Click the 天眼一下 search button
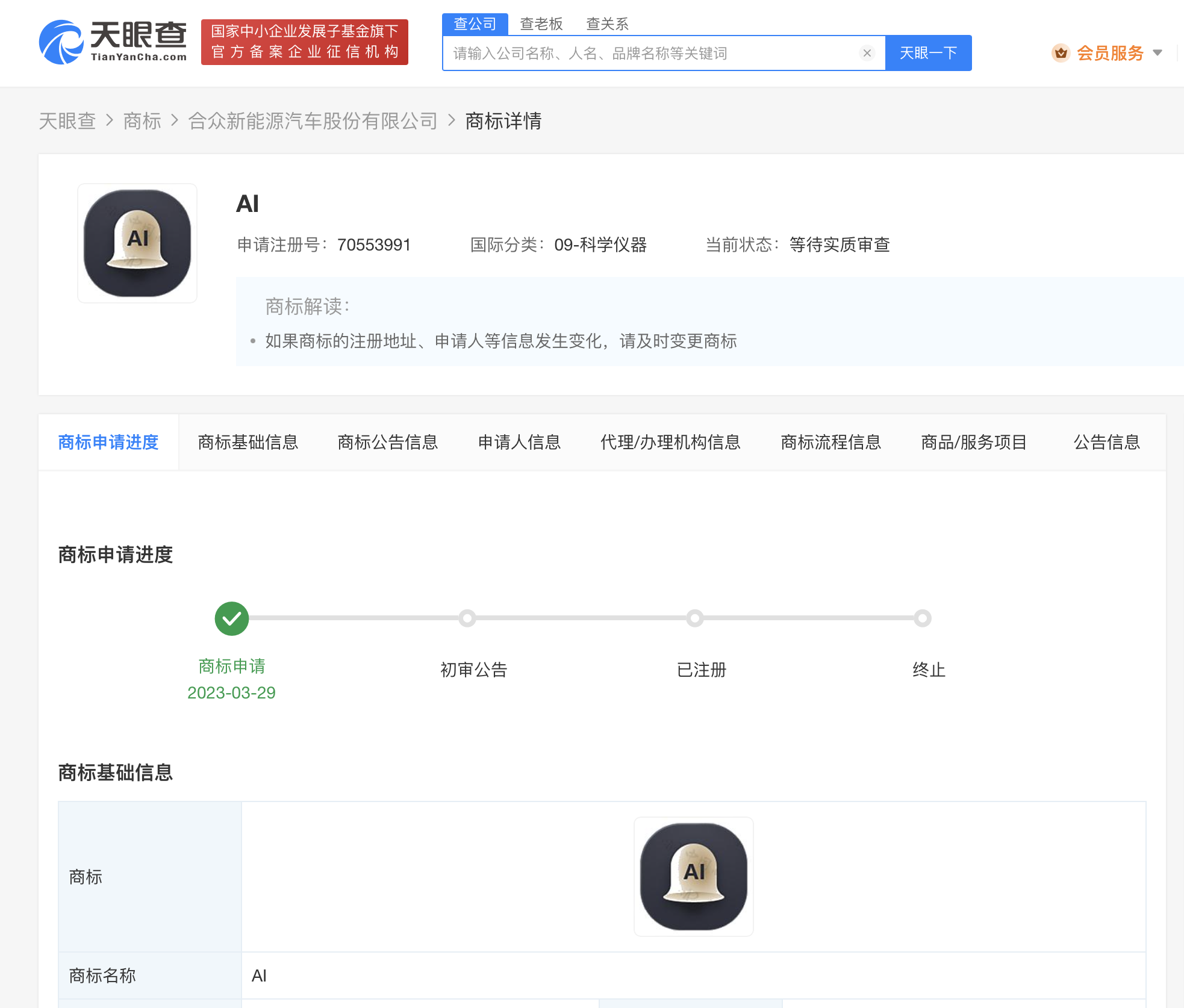The image size is (1184, 1008). [928, 53]
